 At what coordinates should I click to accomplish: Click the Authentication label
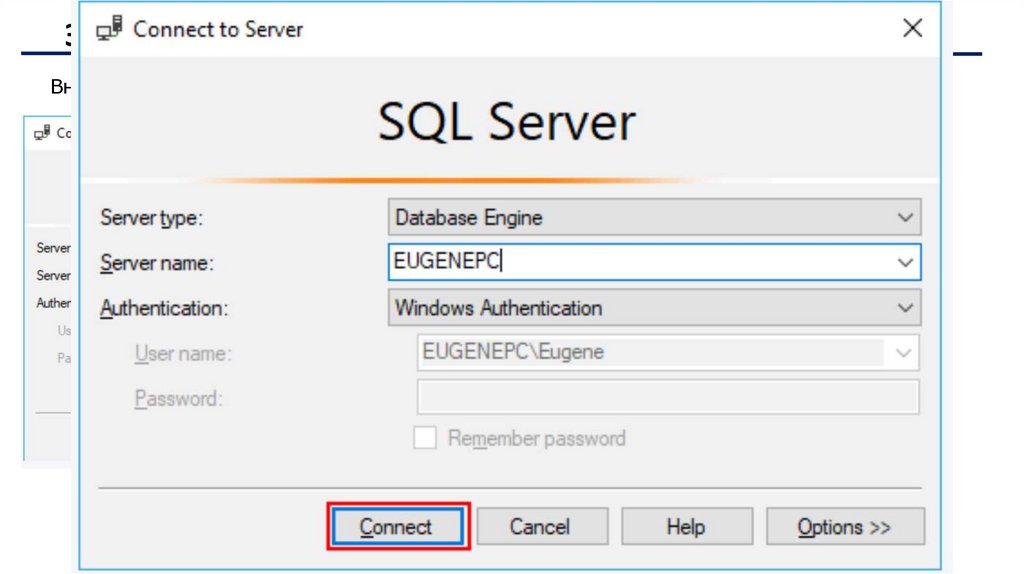[x=164, y=309]
